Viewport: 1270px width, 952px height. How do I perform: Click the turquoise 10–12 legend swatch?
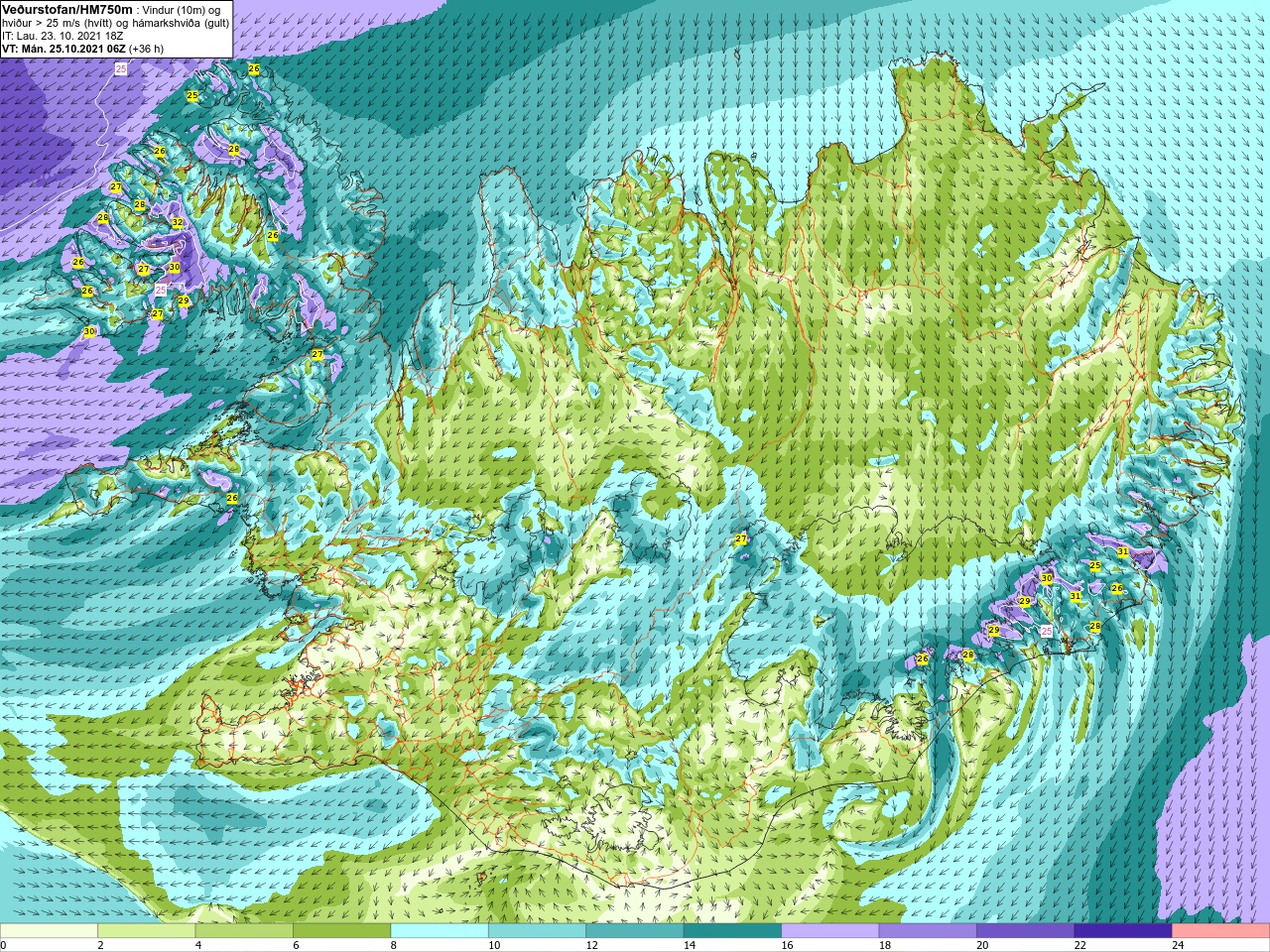[538, 931]
